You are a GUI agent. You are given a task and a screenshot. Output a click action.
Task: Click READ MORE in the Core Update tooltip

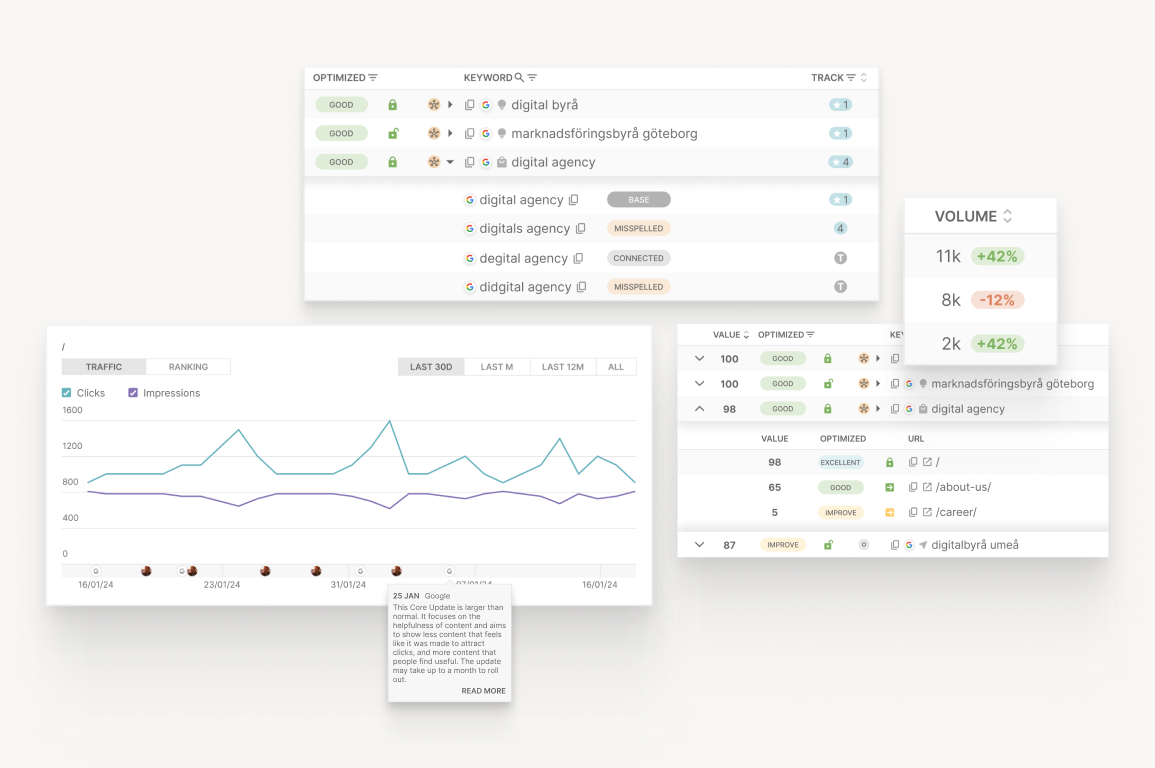click(x=483, y=691)
